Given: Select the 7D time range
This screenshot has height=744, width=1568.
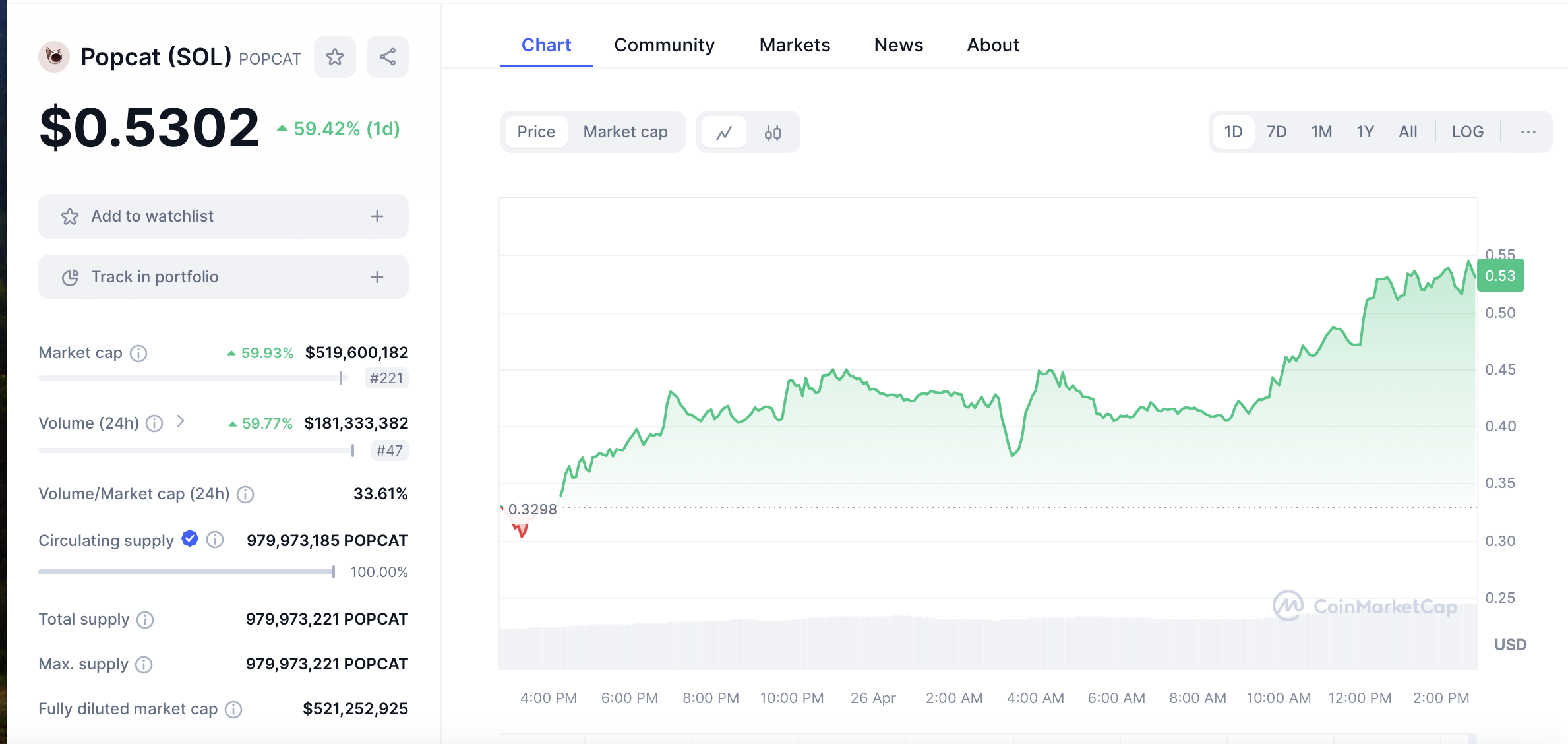Looking at the screenshot, I should point(1277,132).
